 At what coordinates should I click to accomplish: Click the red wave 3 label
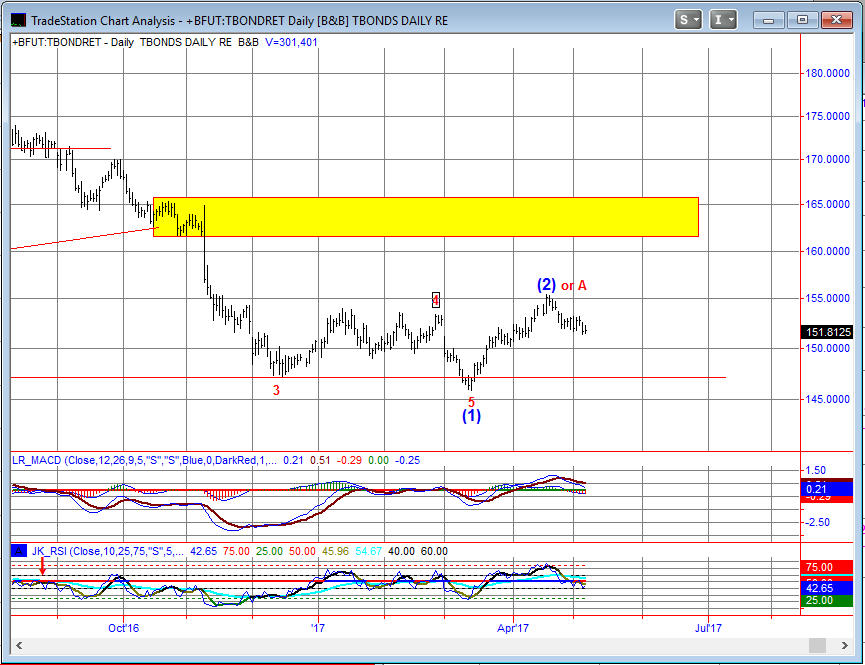click(276, 390)
